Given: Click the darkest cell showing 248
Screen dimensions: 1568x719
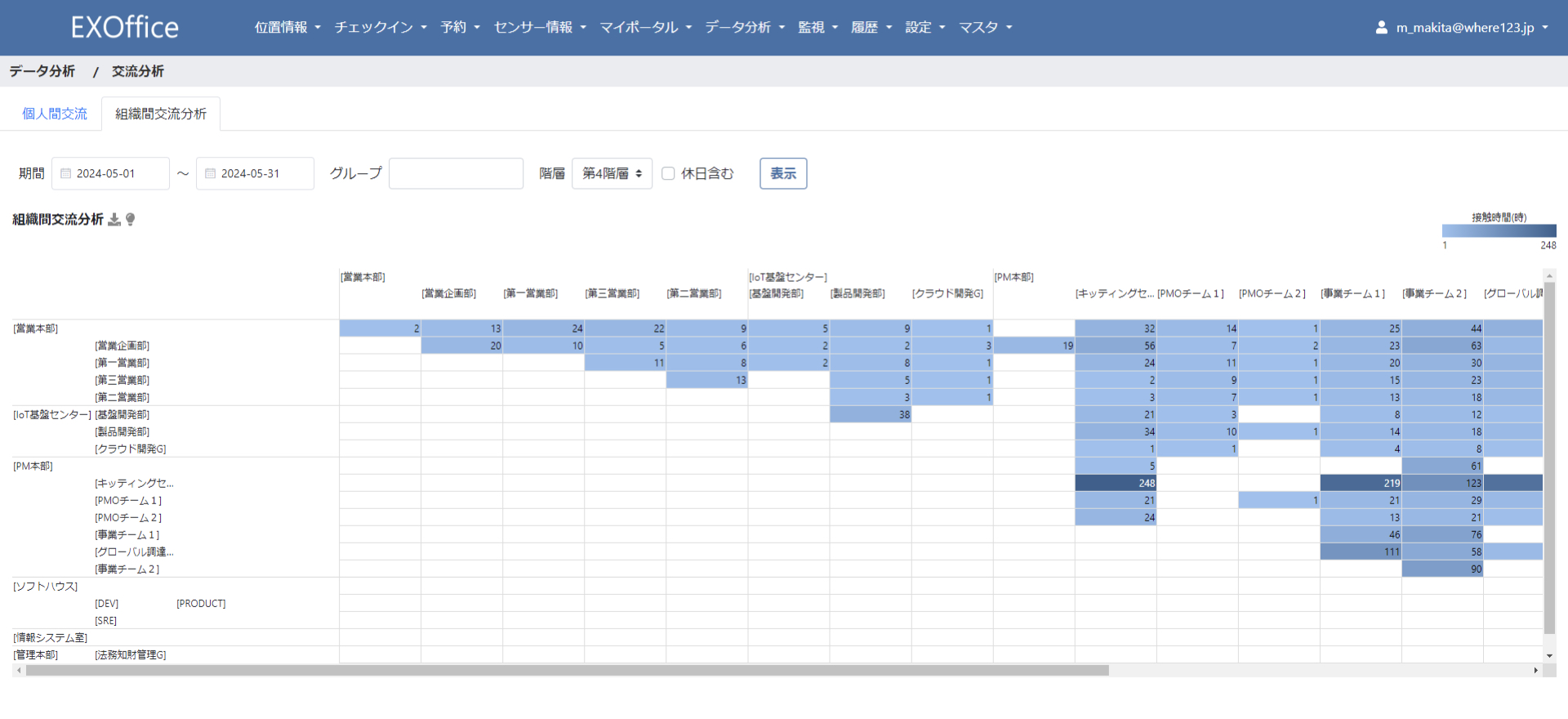Looking at the screenshot, I should (1116, 484).
